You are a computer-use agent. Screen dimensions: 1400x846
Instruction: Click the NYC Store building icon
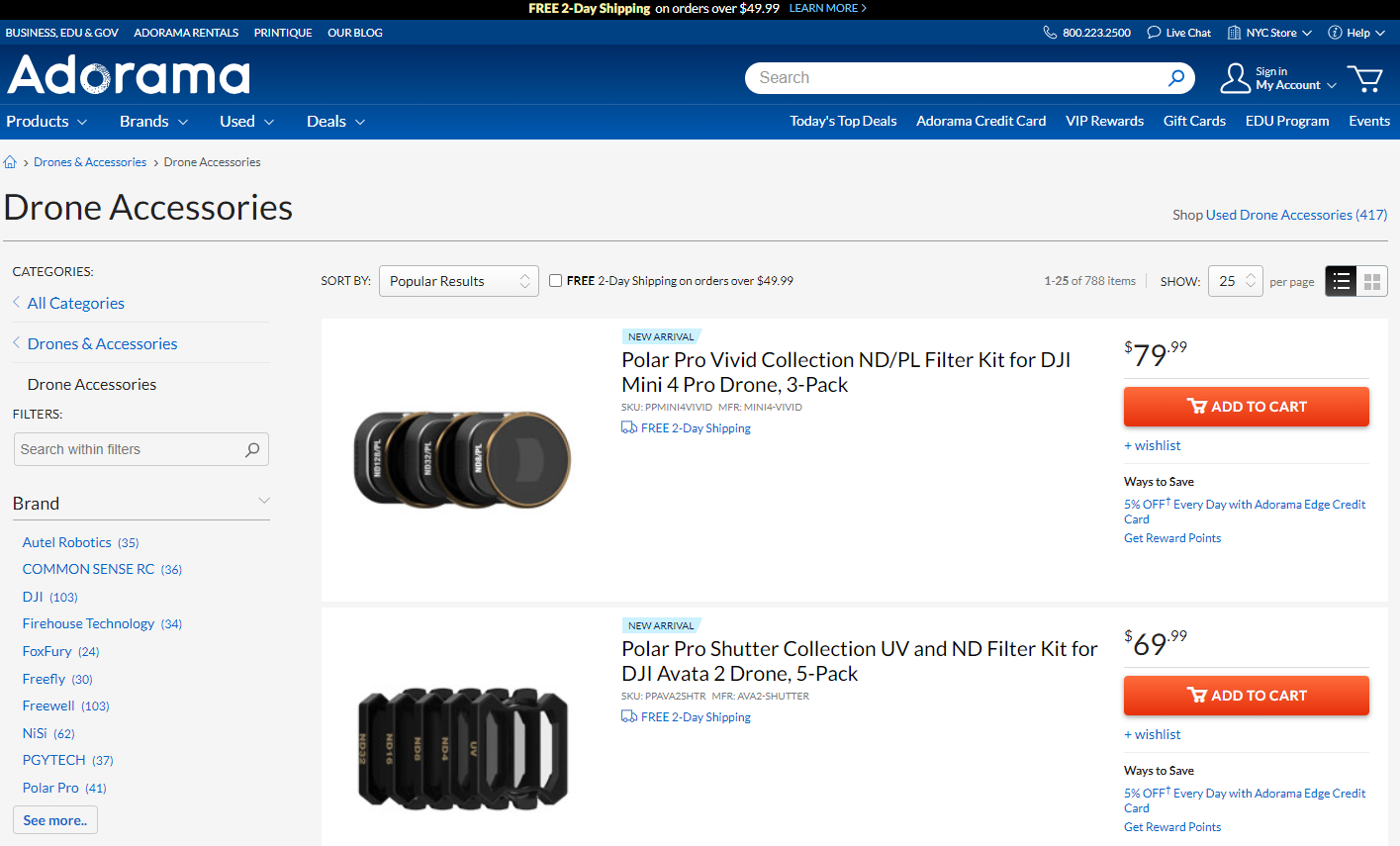1234,33
